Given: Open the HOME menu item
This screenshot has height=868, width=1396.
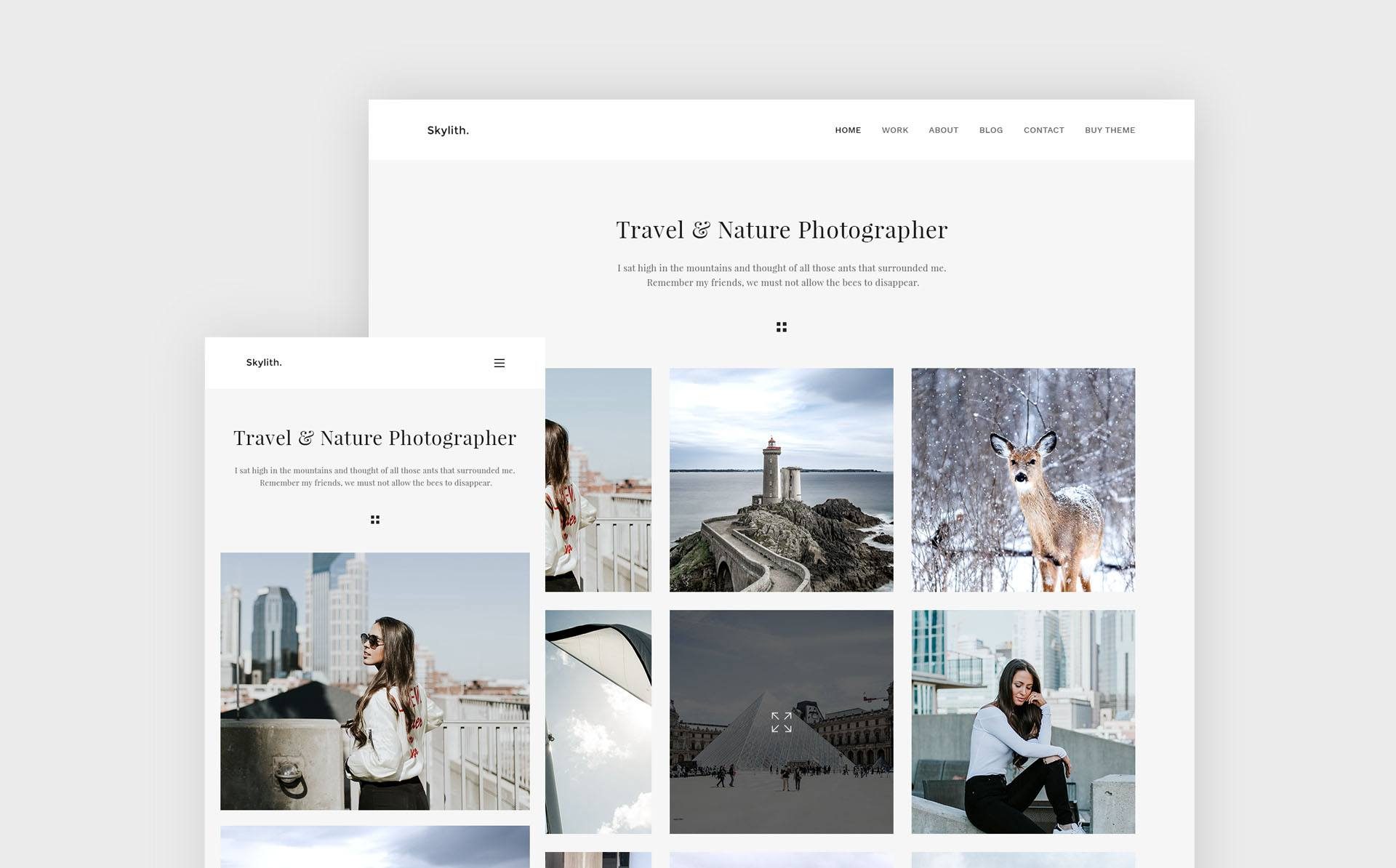Looking at the screenshot, I should (848, 130).
